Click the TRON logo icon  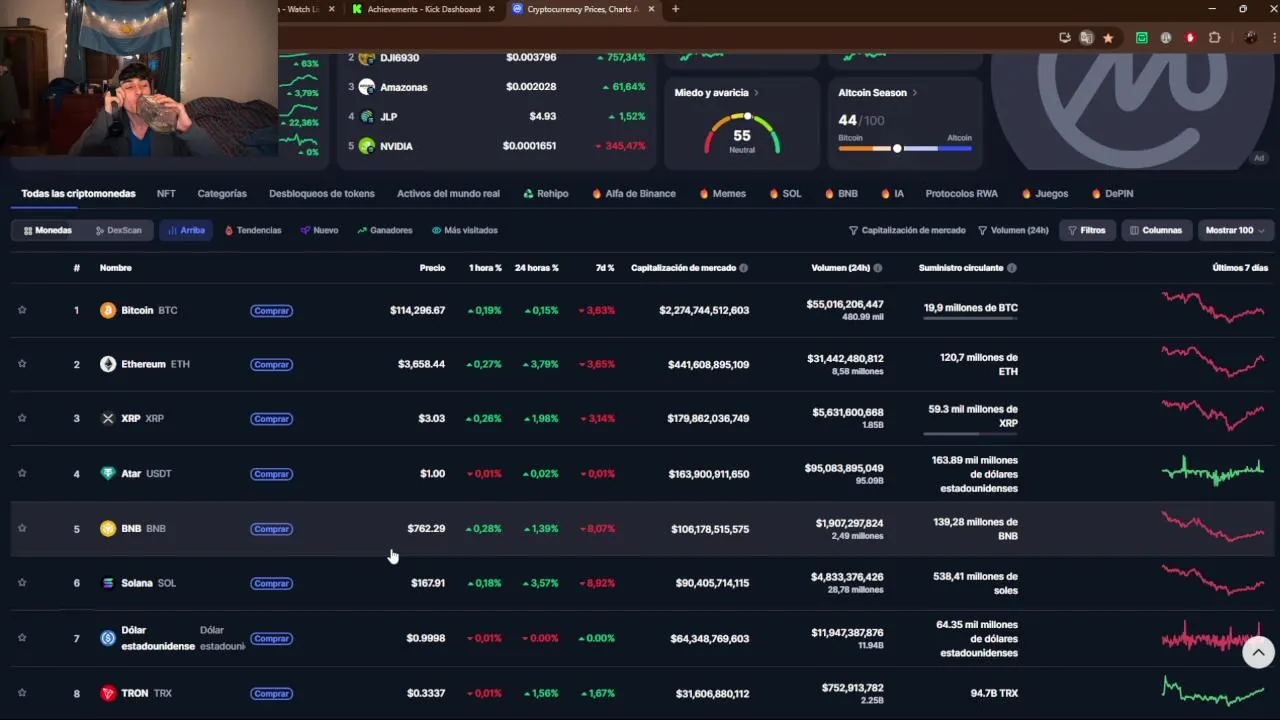[x=108, y=693]
